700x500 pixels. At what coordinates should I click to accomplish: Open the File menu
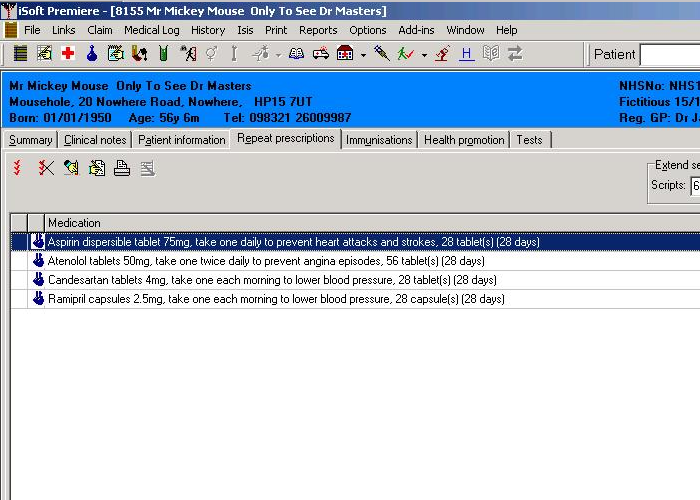tap(32, 30)
